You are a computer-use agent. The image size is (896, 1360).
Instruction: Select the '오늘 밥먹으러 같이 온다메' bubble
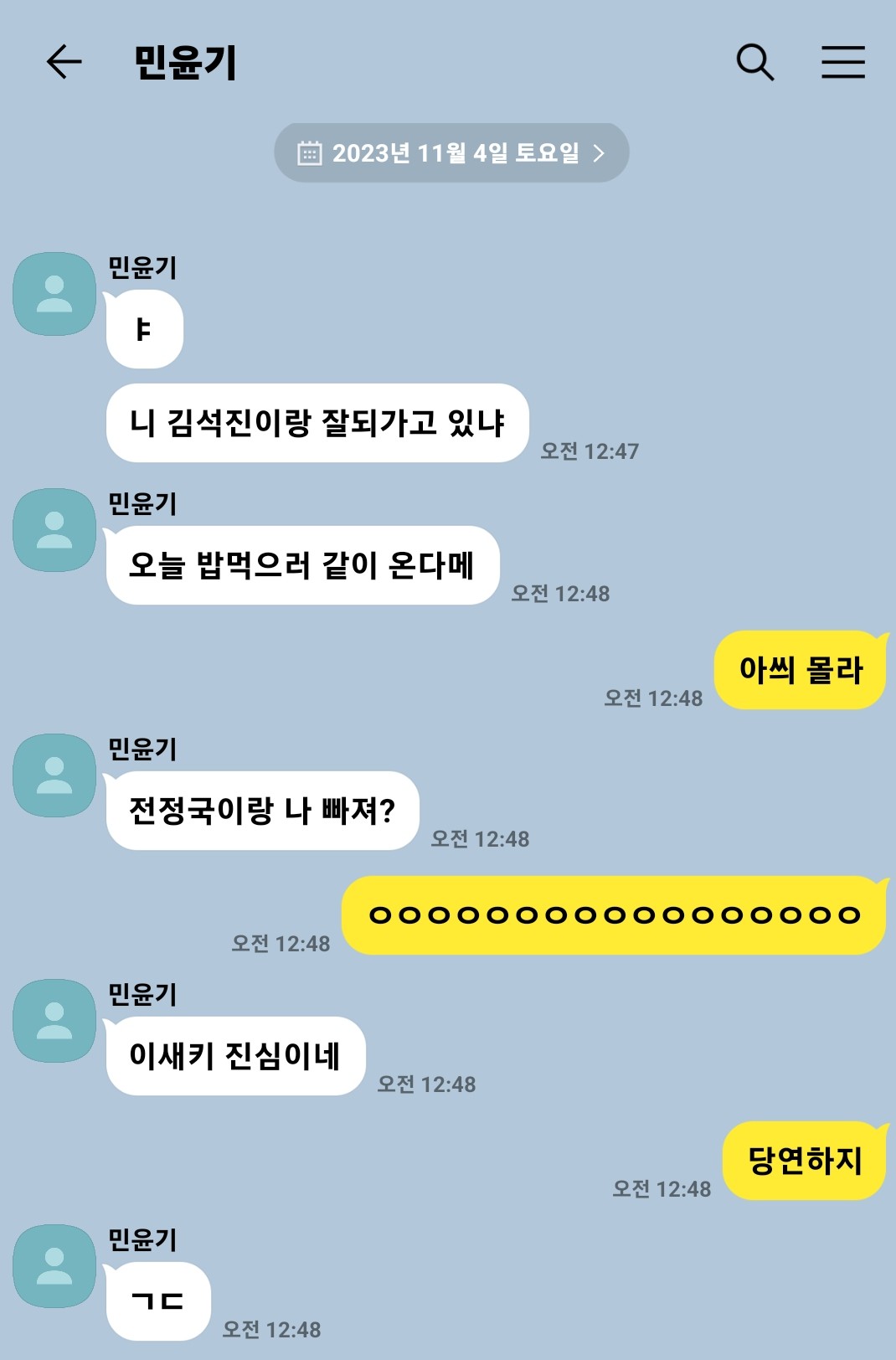(x=302, y=565)
